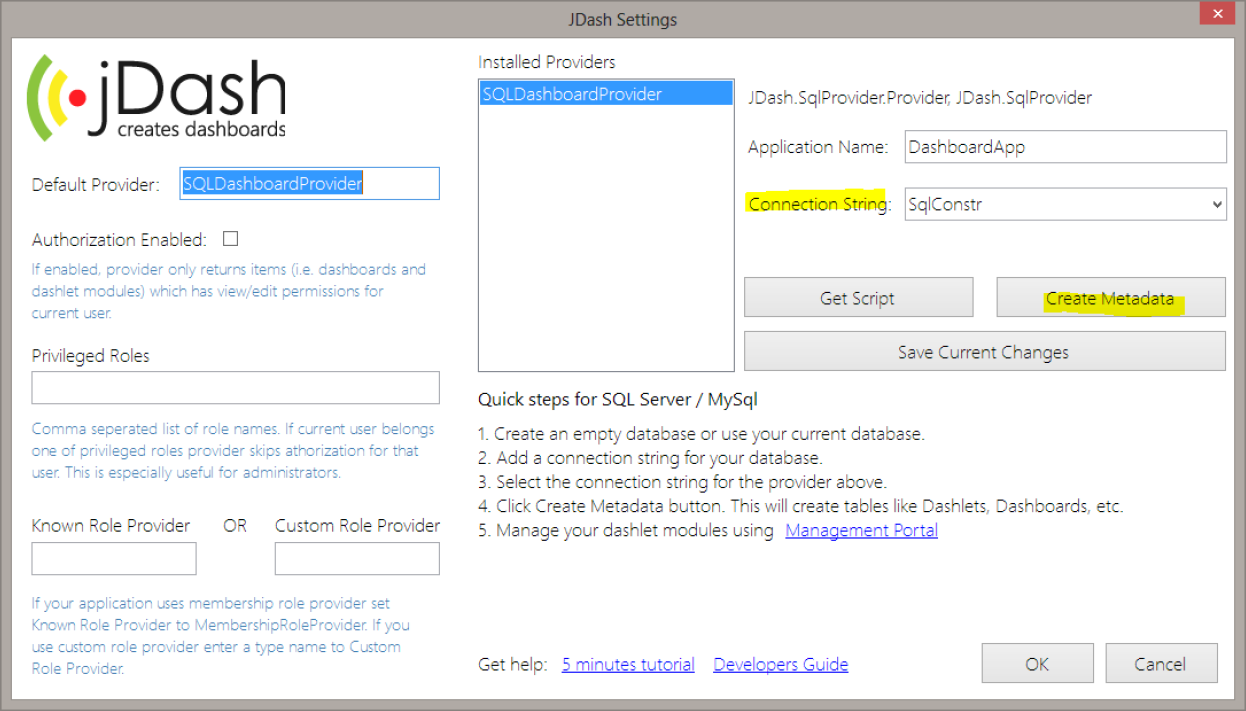
Task: Click step 2 Add a connection string text
Action: (x=650, y=458)
